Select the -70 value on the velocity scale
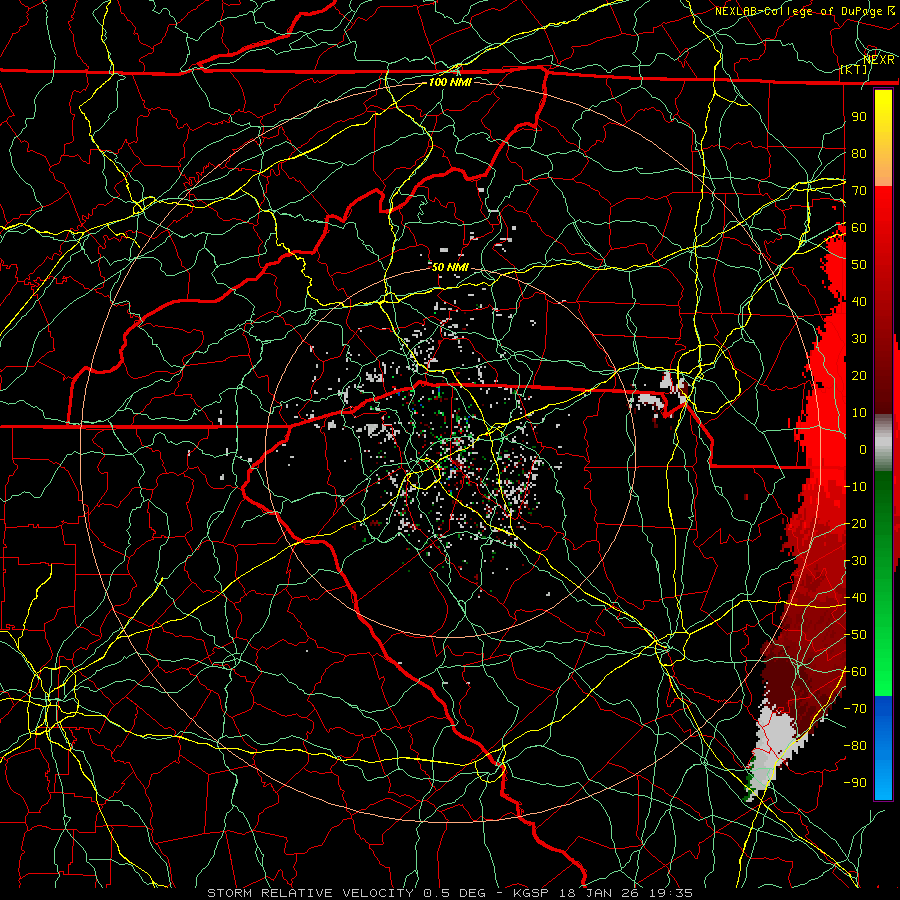 [855, 709]
